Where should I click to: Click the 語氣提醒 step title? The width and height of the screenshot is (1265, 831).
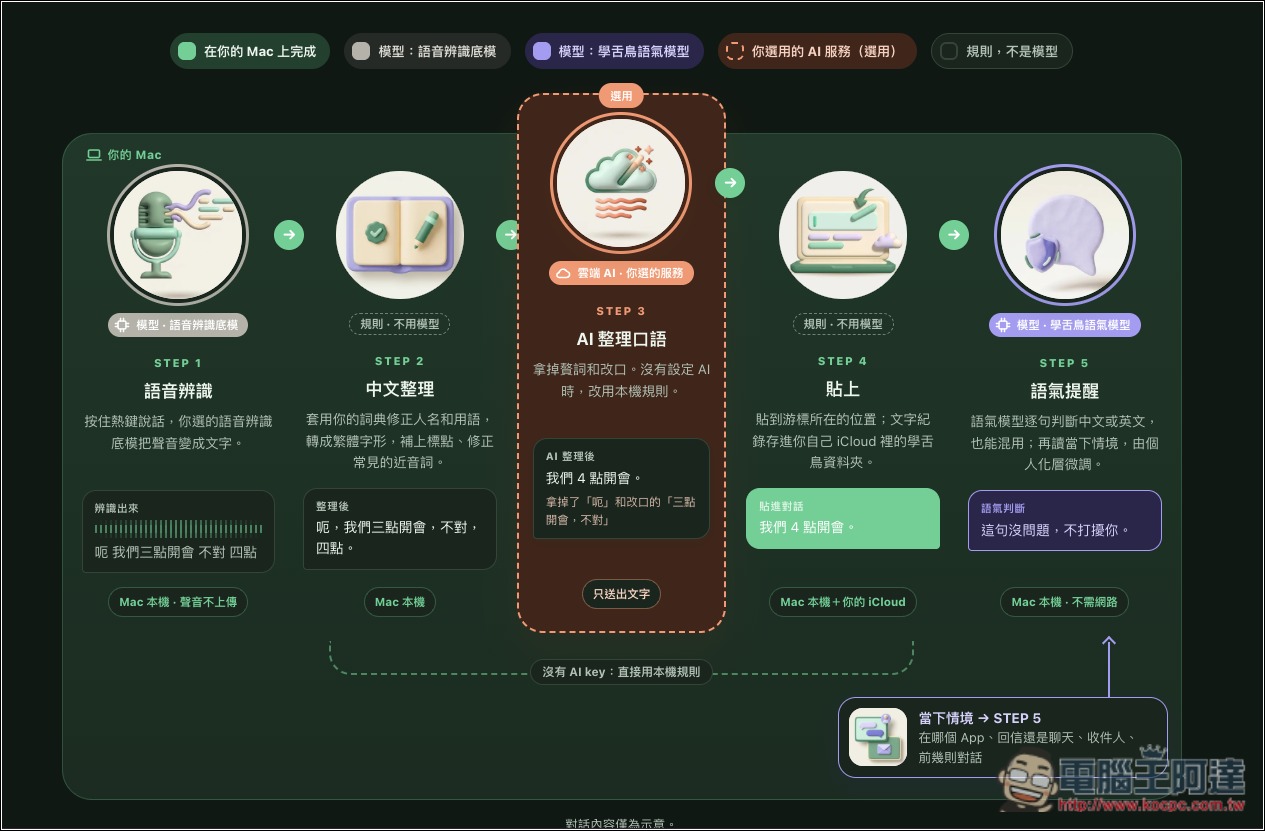1065,391
